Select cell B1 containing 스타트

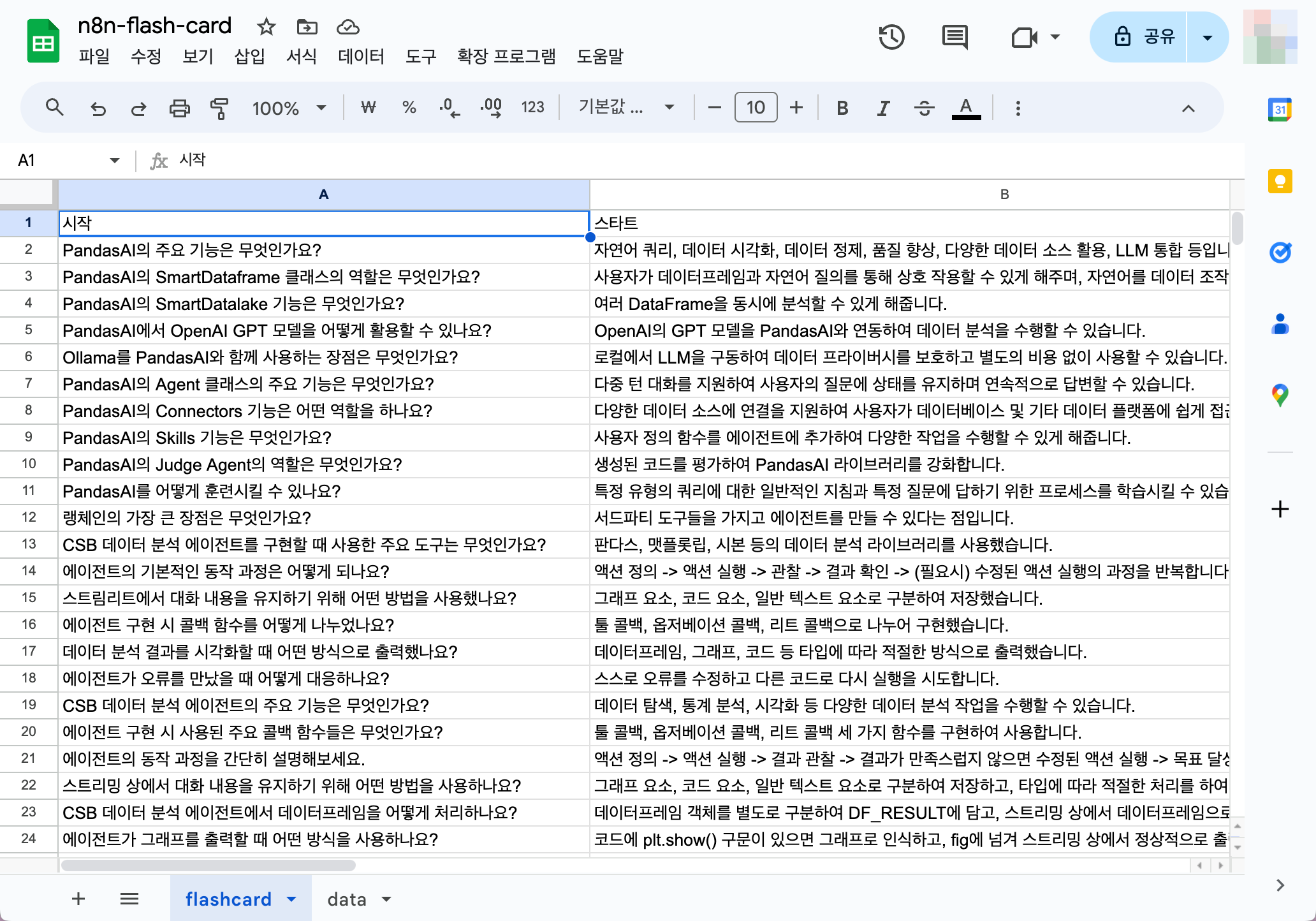click(910, 223)
